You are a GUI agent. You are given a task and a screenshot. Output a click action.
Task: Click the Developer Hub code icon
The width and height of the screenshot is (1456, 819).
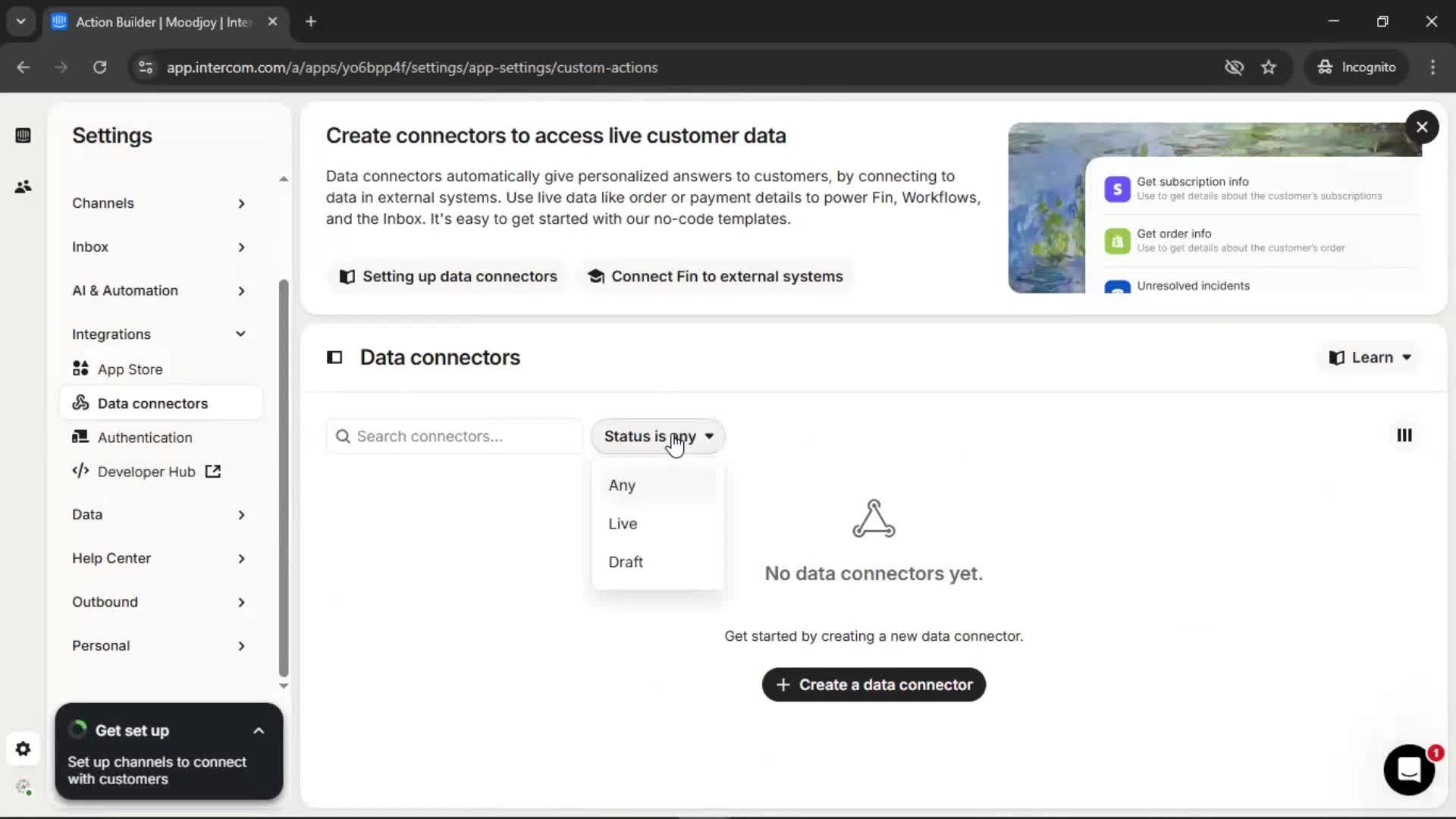[x=80, y=471]
